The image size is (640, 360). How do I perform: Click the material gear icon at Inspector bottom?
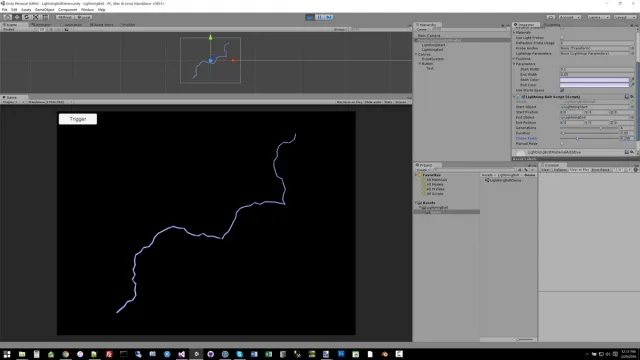(632, 152)
